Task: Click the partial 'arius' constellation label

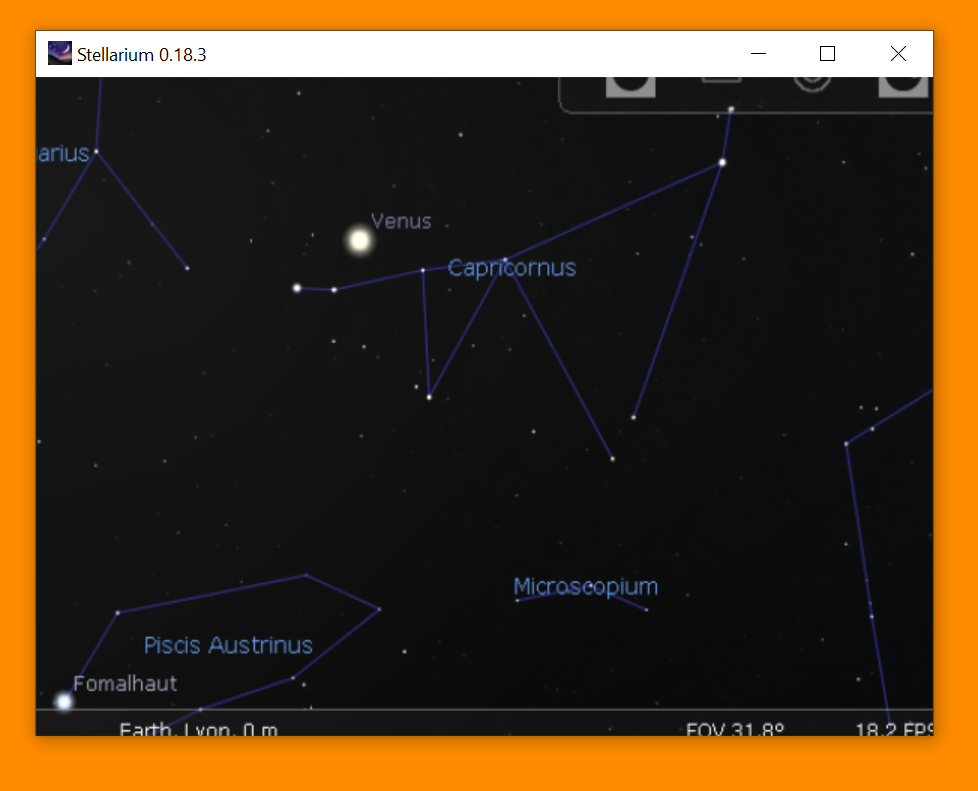Action: (x=63, y=153)
